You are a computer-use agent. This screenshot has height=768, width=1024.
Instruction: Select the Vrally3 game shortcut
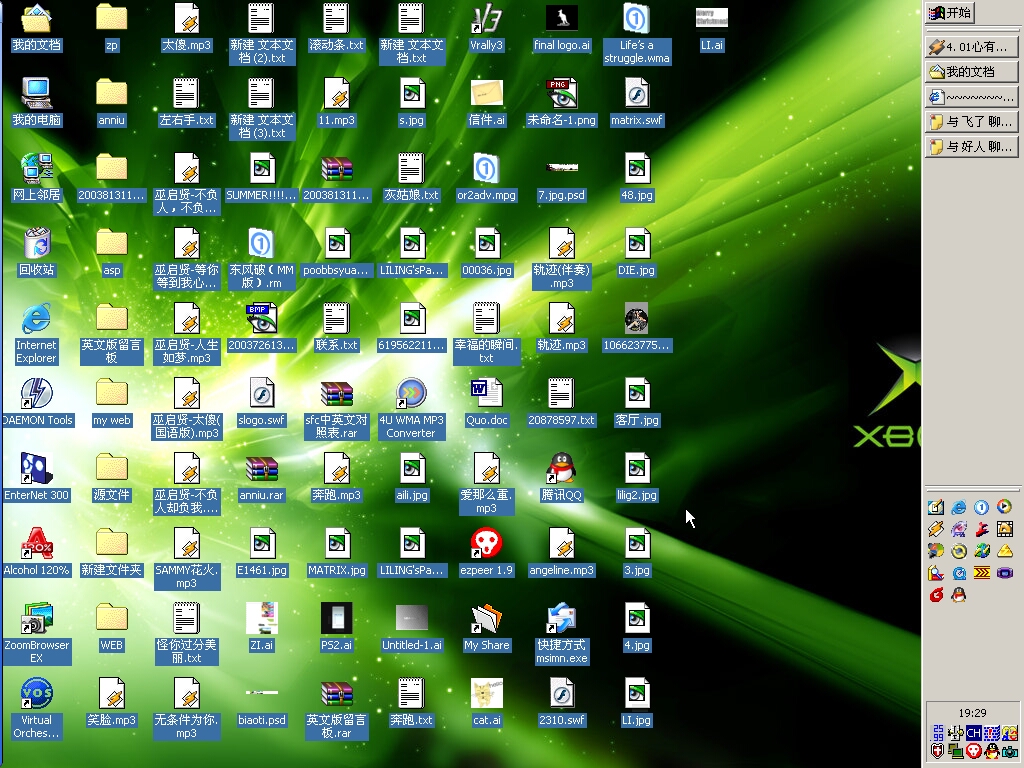[x=487, y=27]
